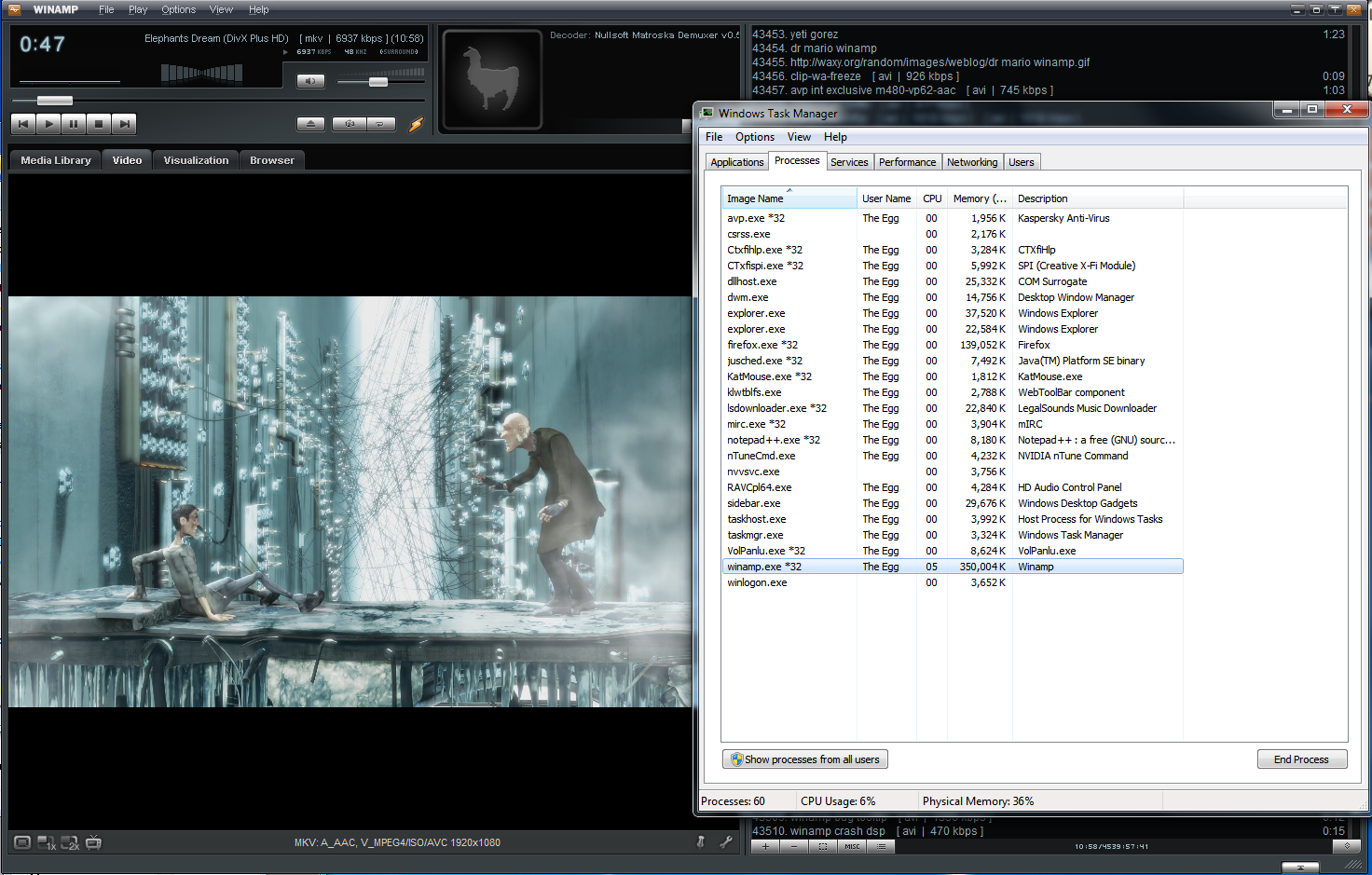
Task: Skip to next track in Winamp
Action: [124, 123]
